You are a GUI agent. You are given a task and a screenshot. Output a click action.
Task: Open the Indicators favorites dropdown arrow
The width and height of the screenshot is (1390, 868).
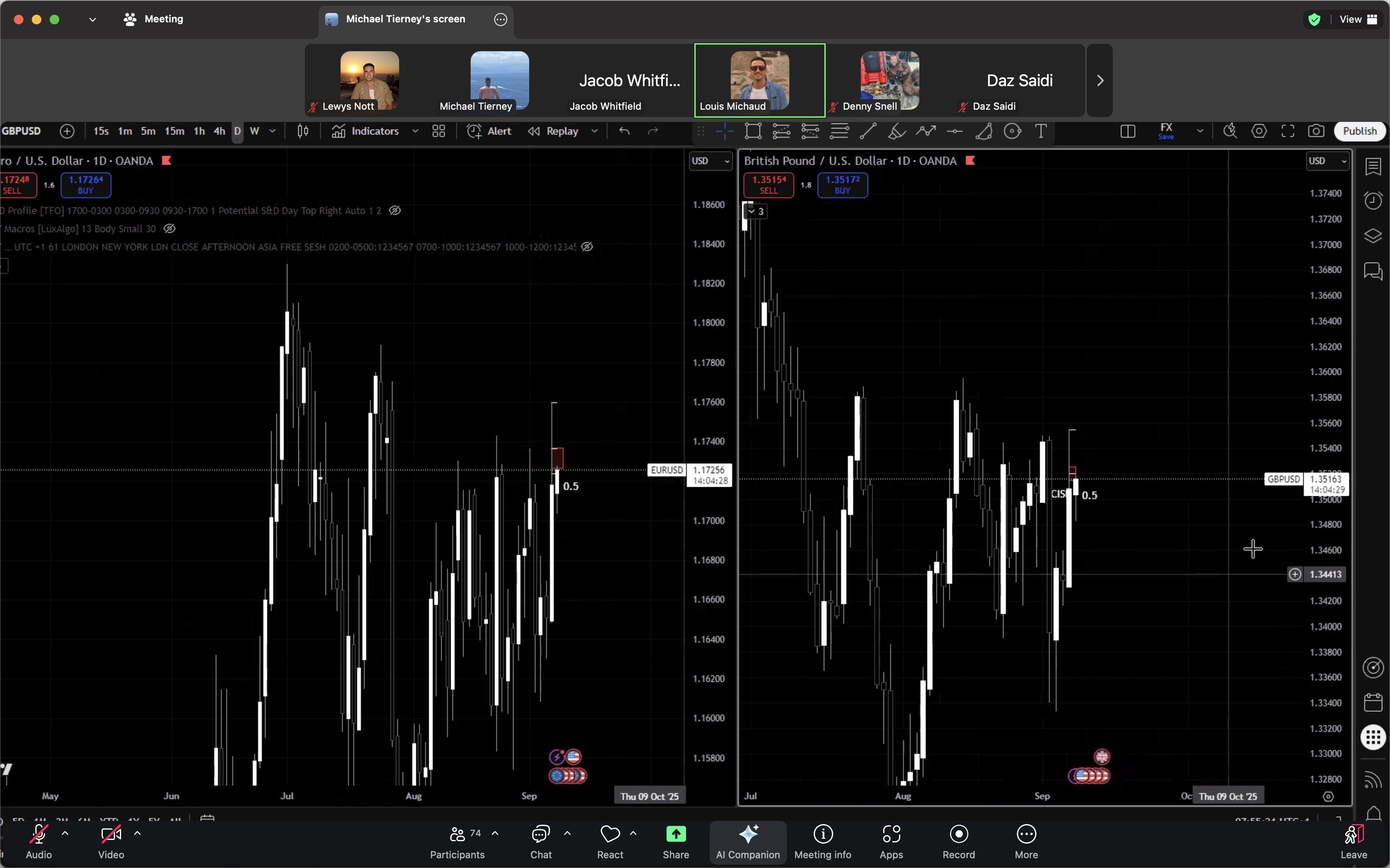[x=415, y=132]
